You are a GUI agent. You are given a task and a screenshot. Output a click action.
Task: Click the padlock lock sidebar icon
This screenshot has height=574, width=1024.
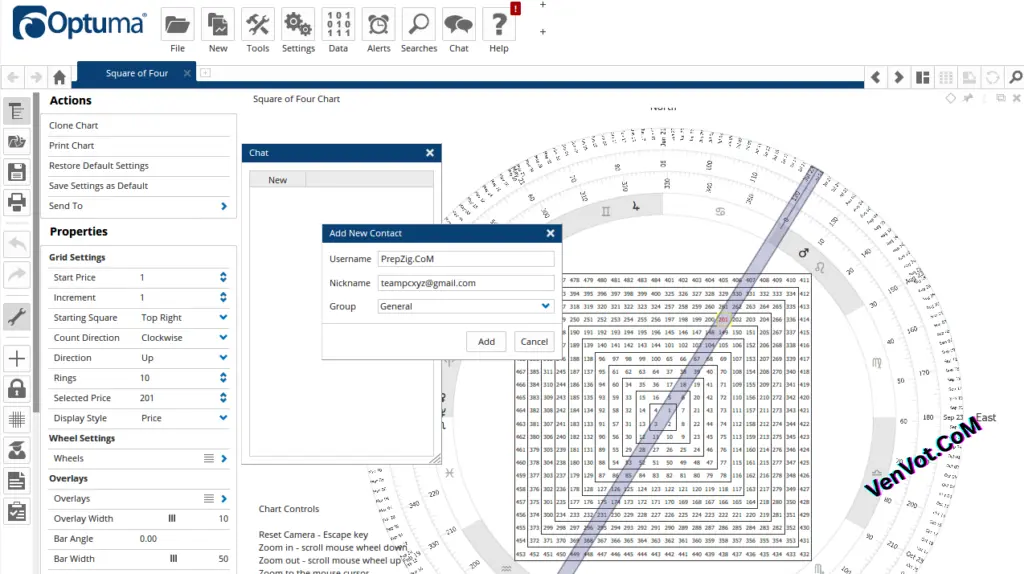(x=17, y=389)
